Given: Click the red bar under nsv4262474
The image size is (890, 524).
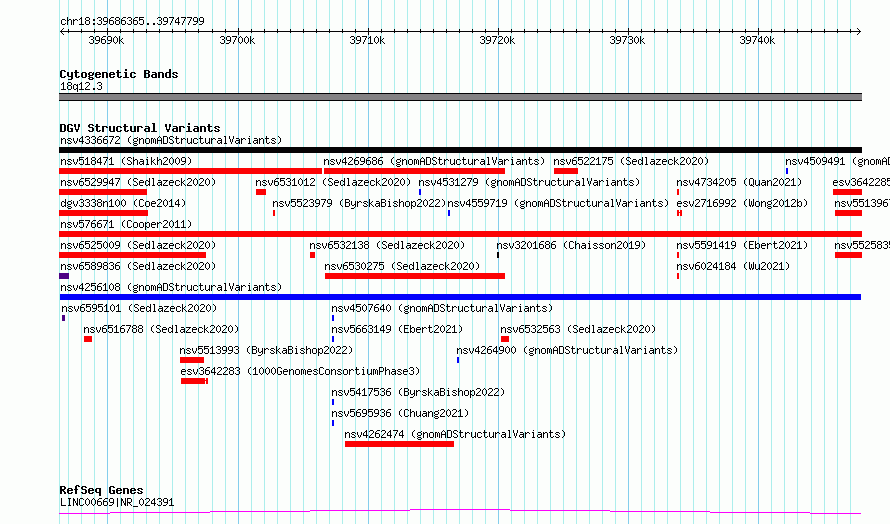Looking at the screenshot, I should pyautogui.click(x=400, y=444).
